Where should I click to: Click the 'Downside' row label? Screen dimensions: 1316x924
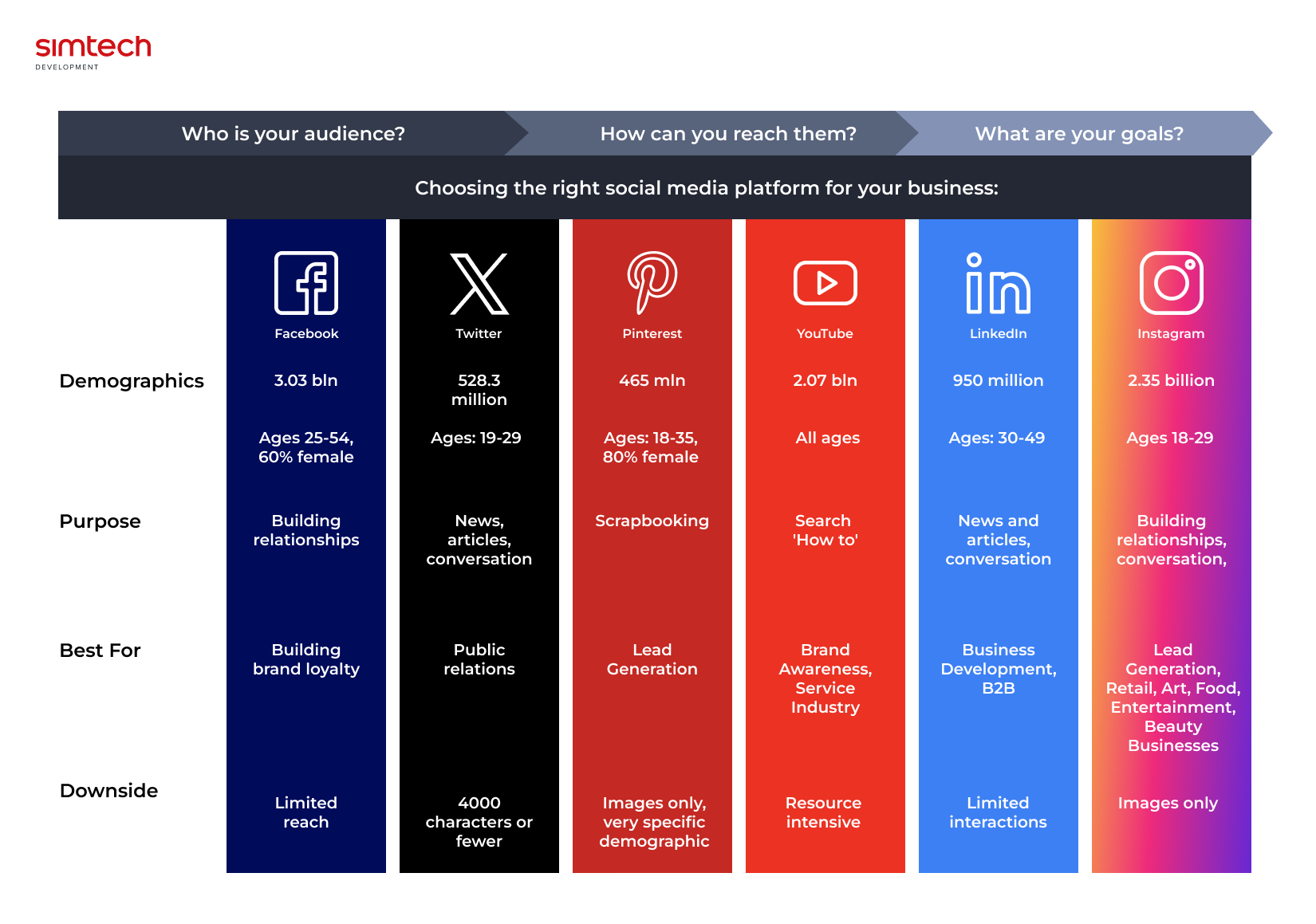[x=109, y=791]
